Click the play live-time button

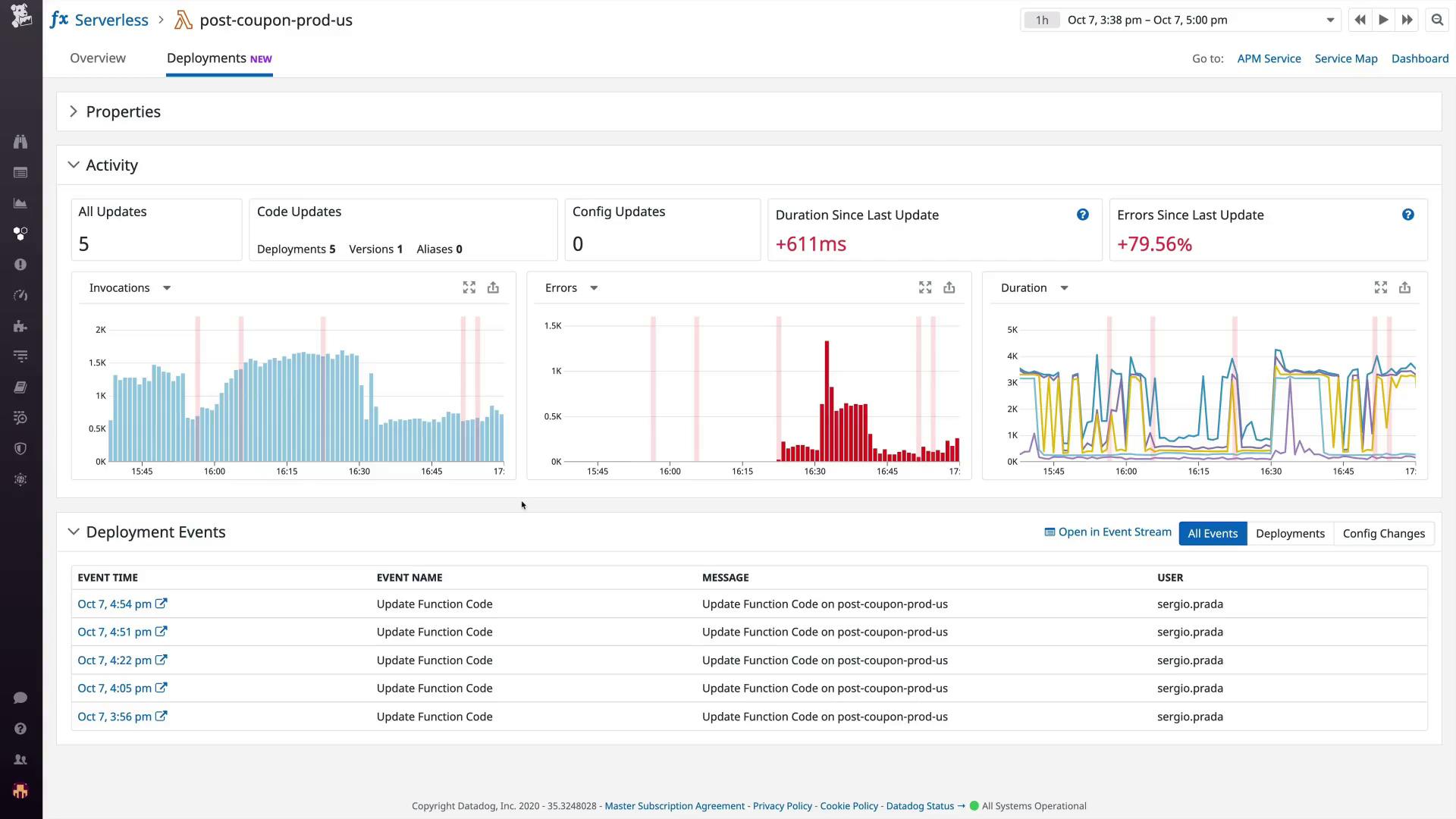click(1383, 20)
